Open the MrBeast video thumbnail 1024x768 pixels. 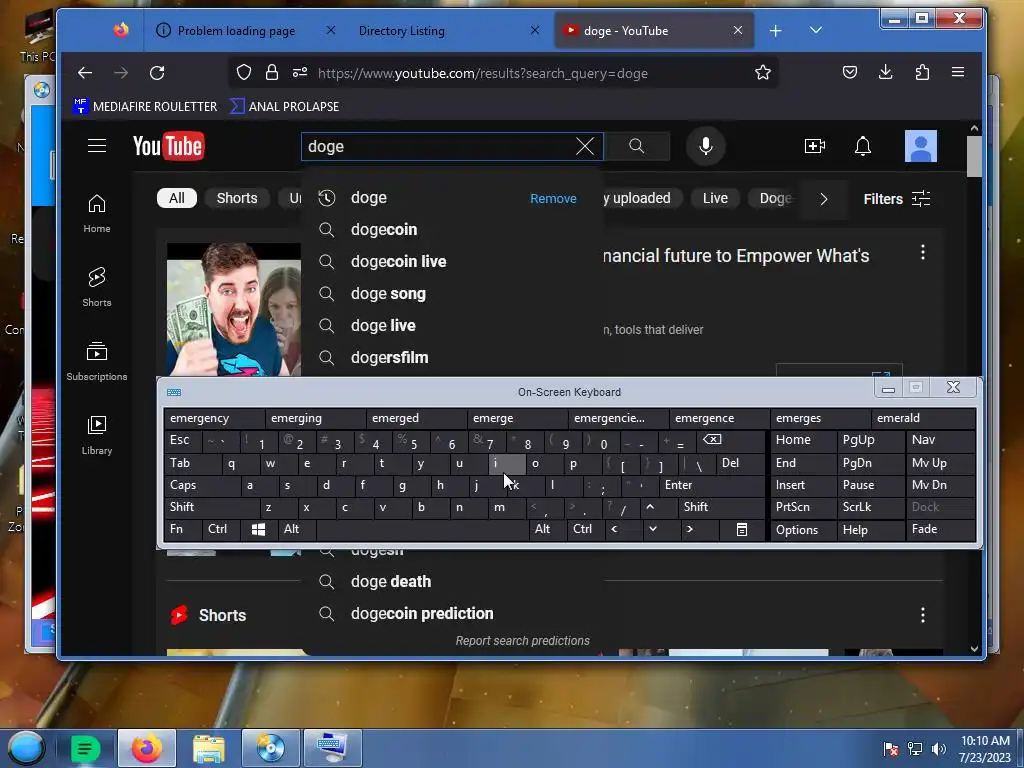click(x=234, y=309)
